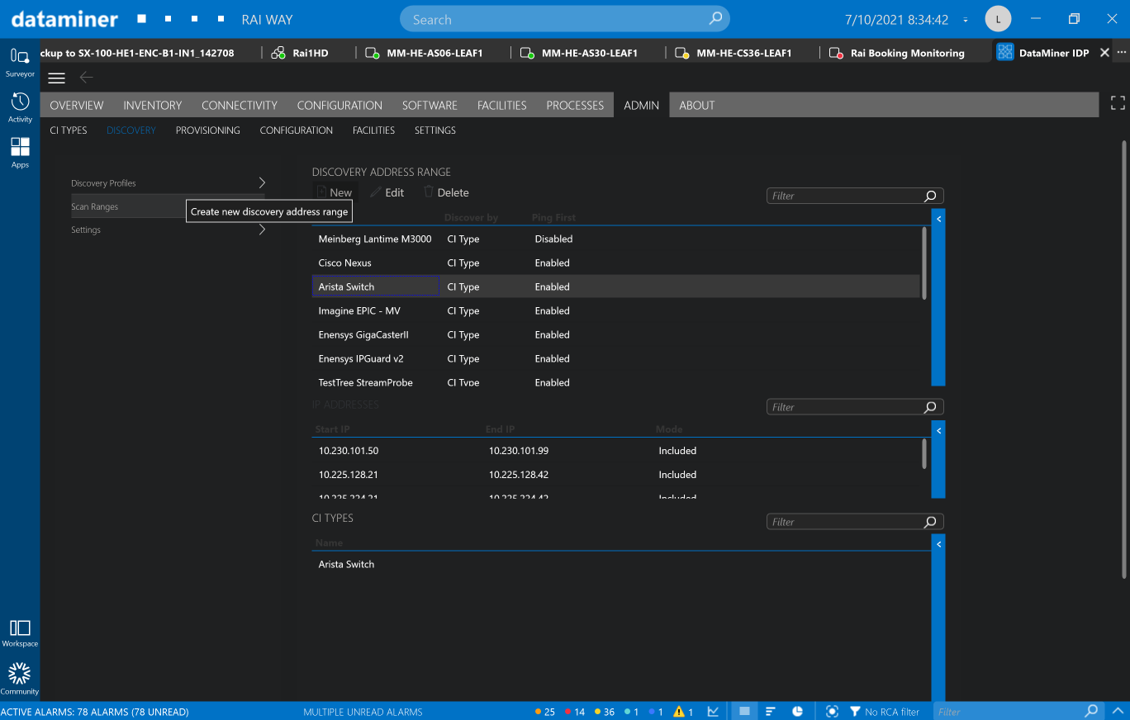Close the DataMiner IDP tab
1130x720 pixels.
click(1104, 53)
